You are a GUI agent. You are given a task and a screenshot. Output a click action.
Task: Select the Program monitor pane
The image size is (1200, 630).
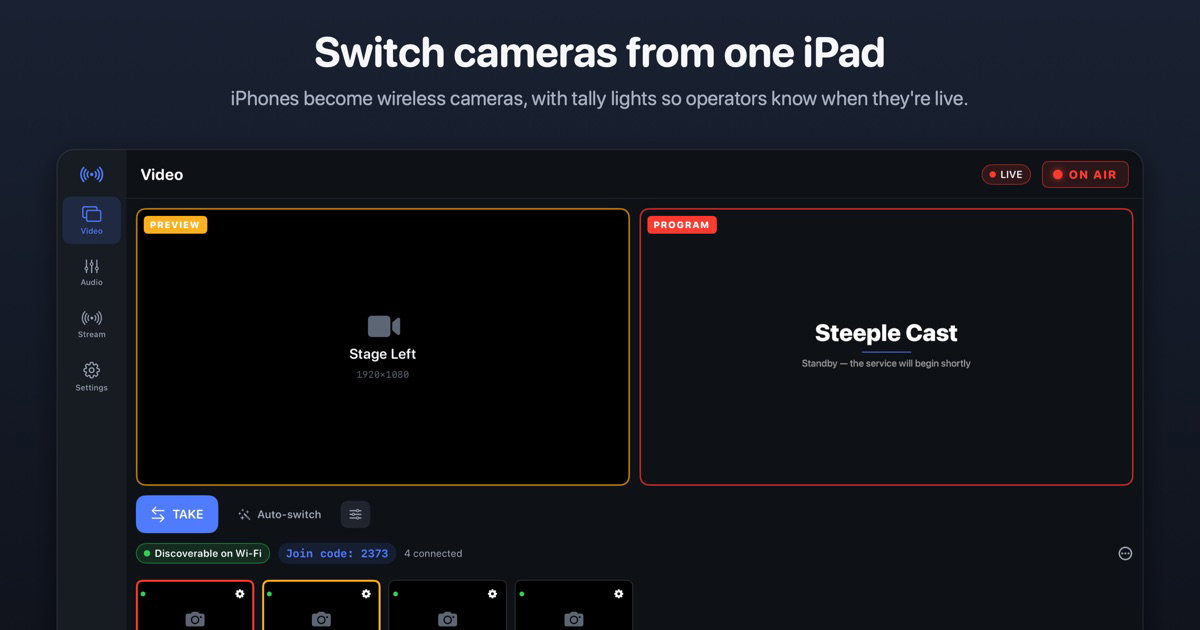pos(886,347)
